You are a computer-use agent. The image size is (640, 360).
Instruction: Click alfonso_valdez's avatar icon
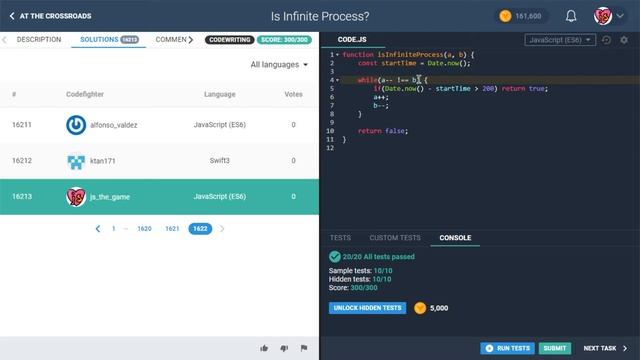click(76, 125)
